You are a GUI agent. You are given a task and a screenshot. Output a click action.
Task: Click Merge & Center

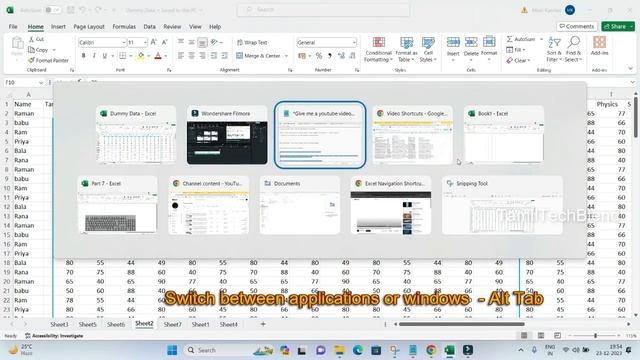(x=259, y=56)
